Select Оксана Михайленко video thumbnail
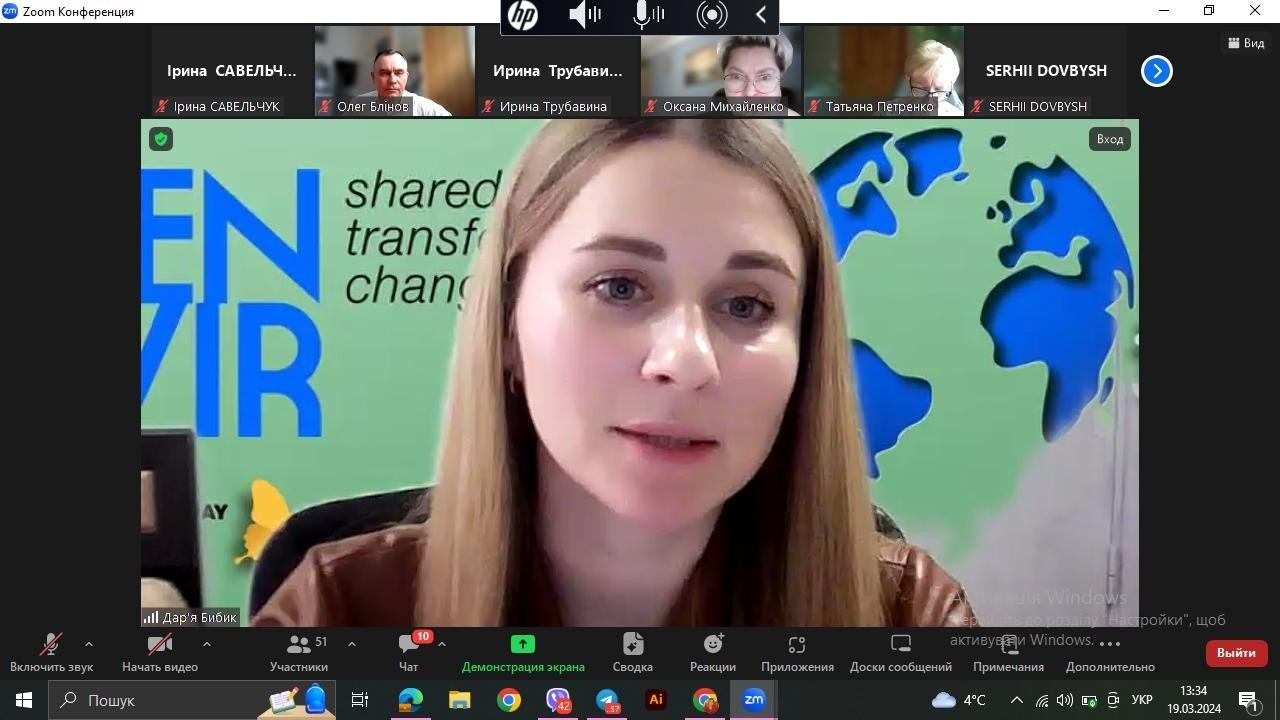This screenshot has width=1280, height=720. click(x=721, y=71)
